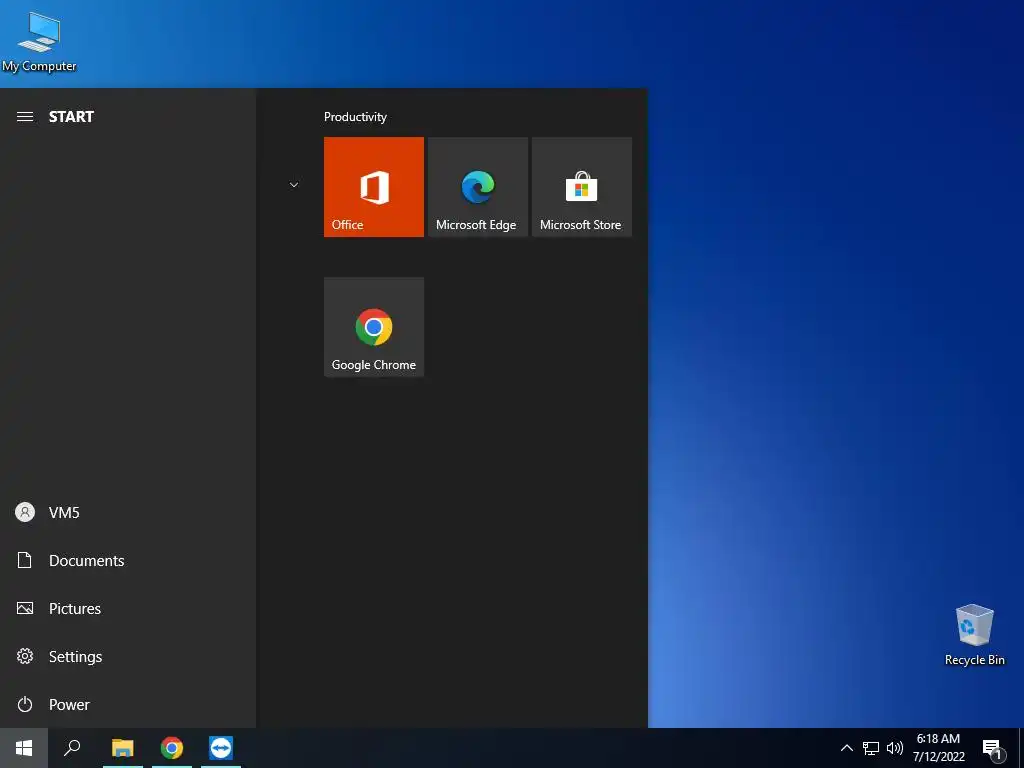This screenshot has height=768, width=1024.
Task: Launch Microsoft Edge from Start tiles
Action: pyautogui.click(x=477, y=187)
